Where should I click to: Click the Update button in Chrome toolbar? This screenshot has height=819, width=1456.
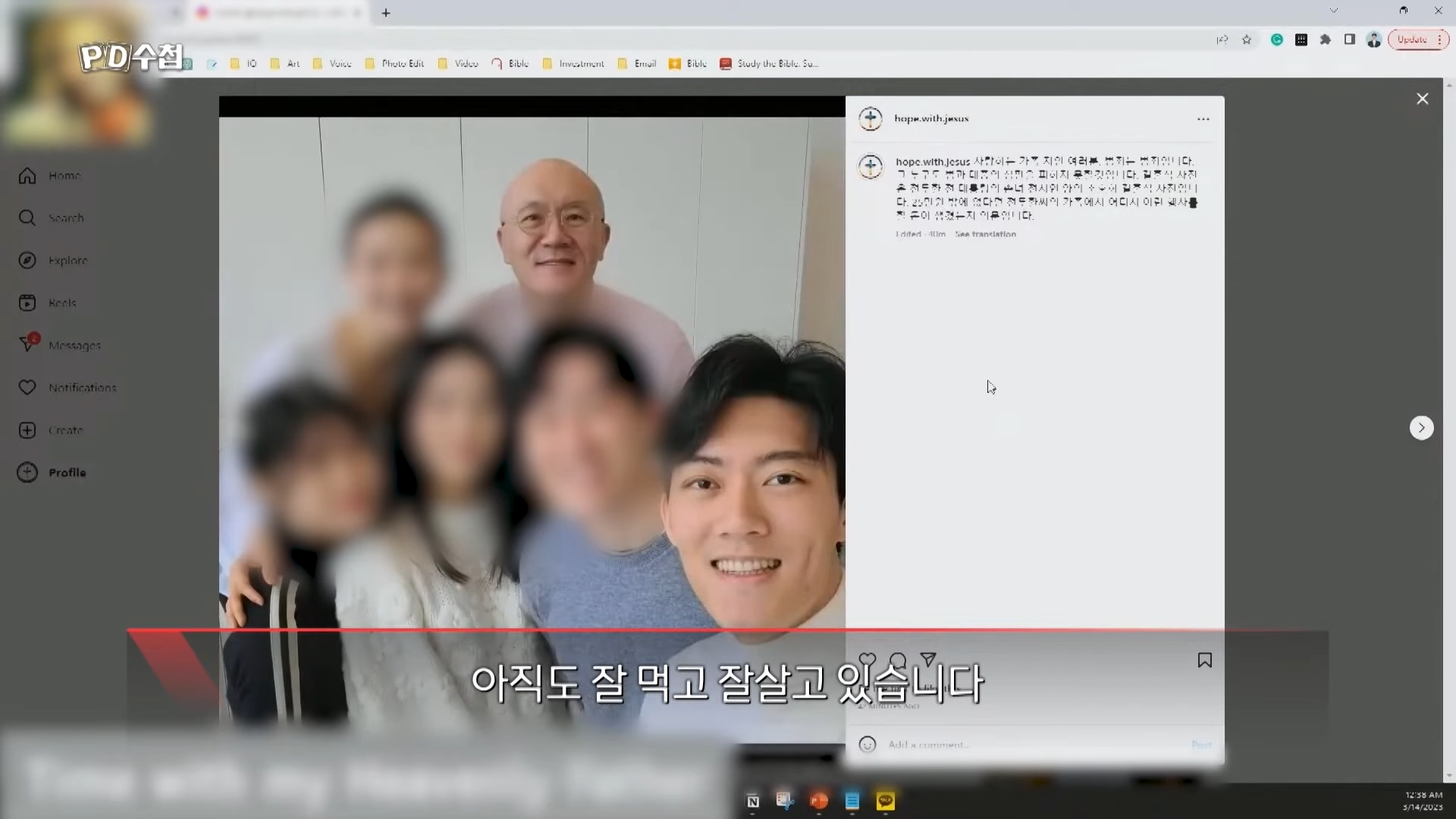(1418, 40)
